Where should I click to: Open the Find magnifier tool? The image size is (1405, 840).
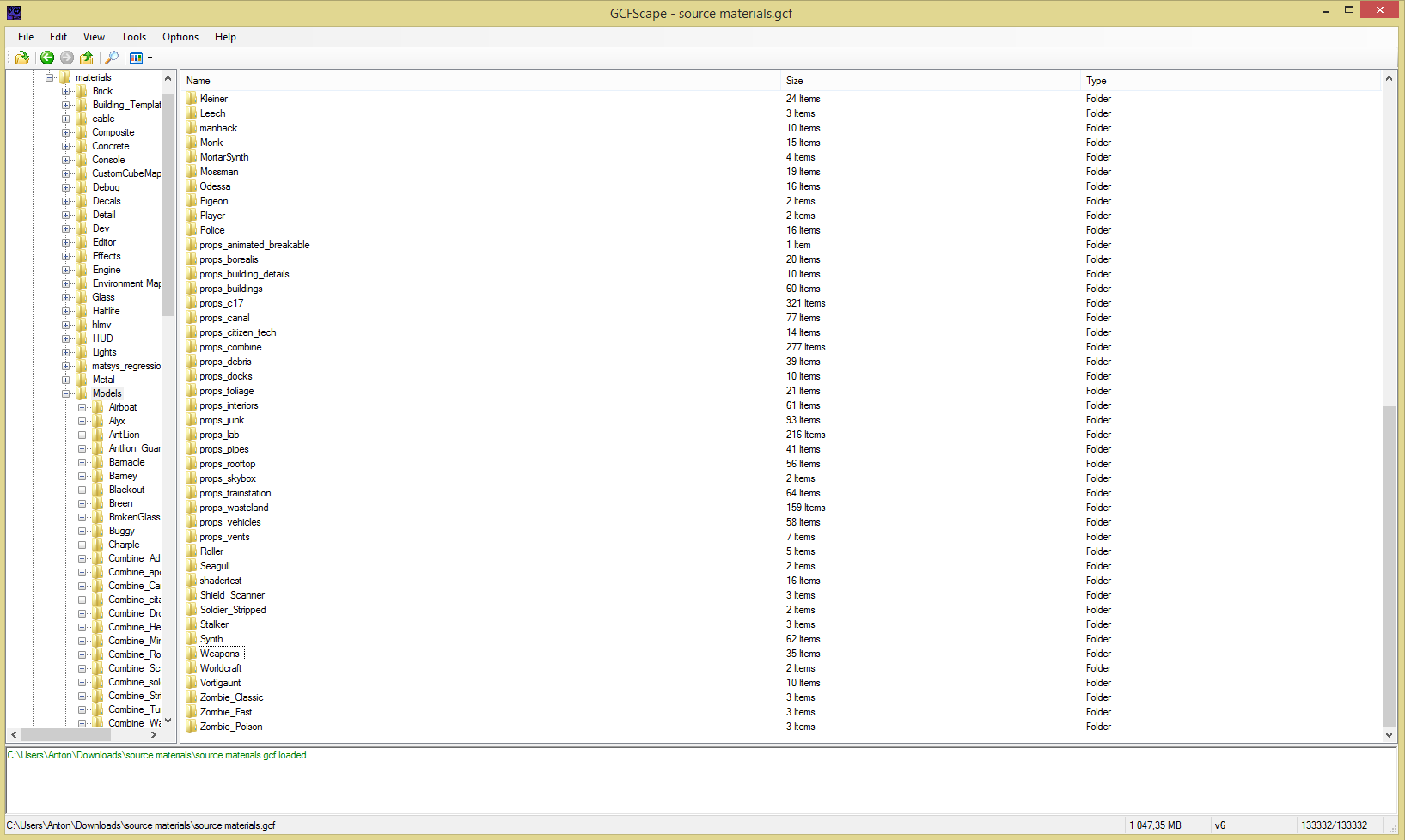[x=112, y=58]
